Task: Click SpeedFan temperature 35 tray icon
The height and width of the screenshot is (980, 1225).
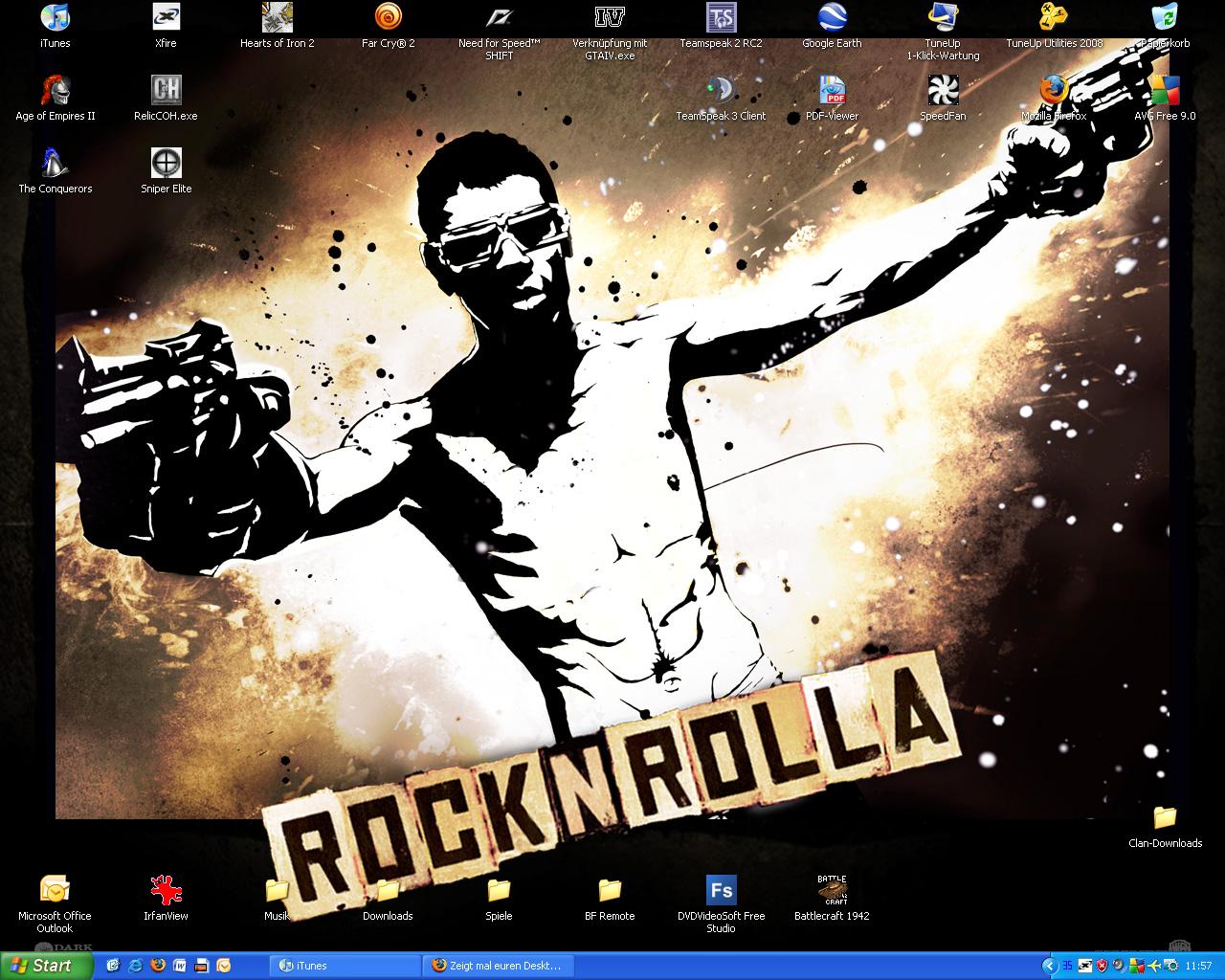Action: tap(1067, 966)
